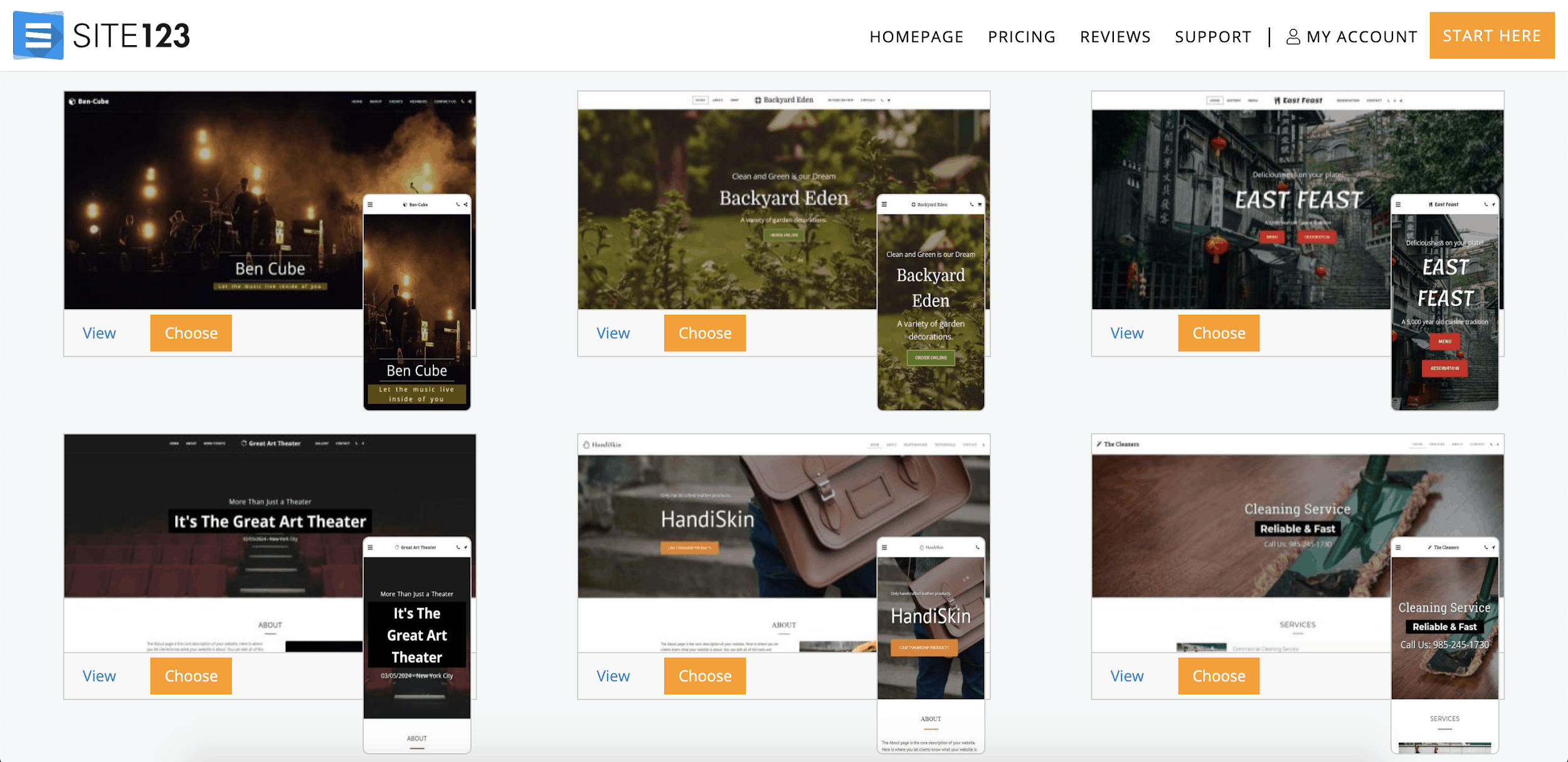Click hamburger icon in The Cleaners mobile preview
This screenshot has height=762, width=1568.
tap(1398, 548)
